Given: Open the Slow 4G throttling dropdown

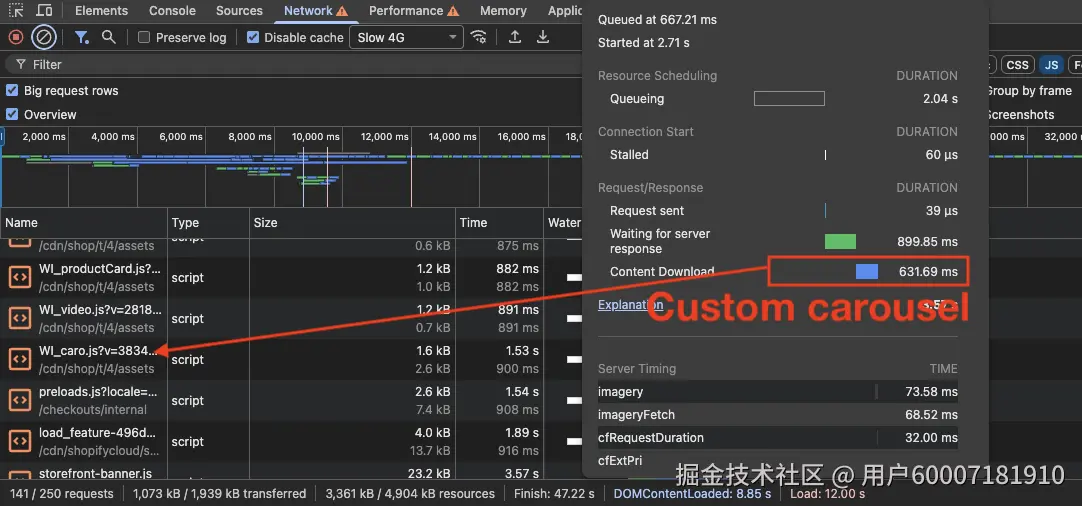Looking at the screenshot, I should pyautogui.click(x=406, y=37).
